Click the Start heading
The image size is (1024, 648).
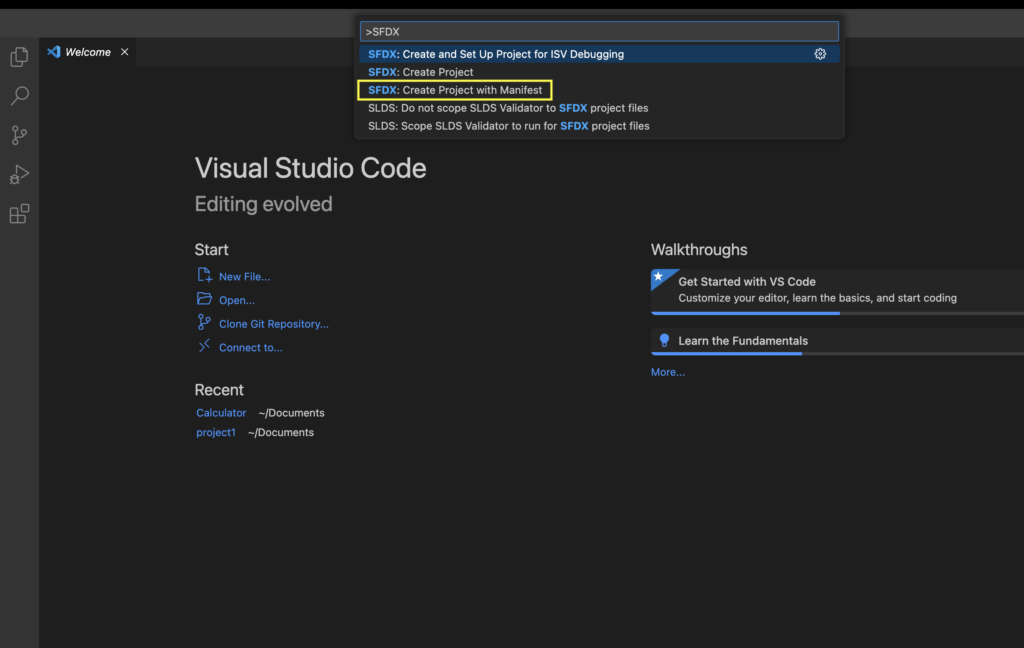coord(212,250)
